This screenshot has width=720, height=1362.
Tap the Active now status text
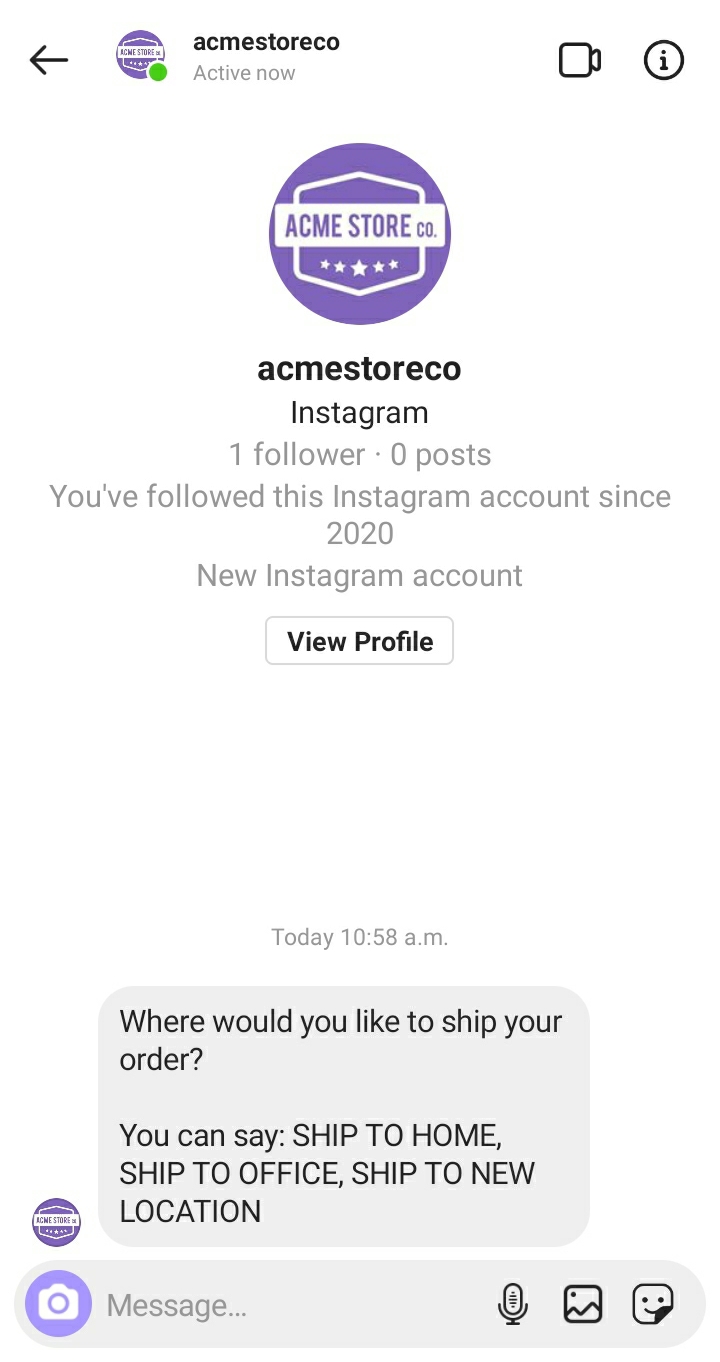coord(244,73)
